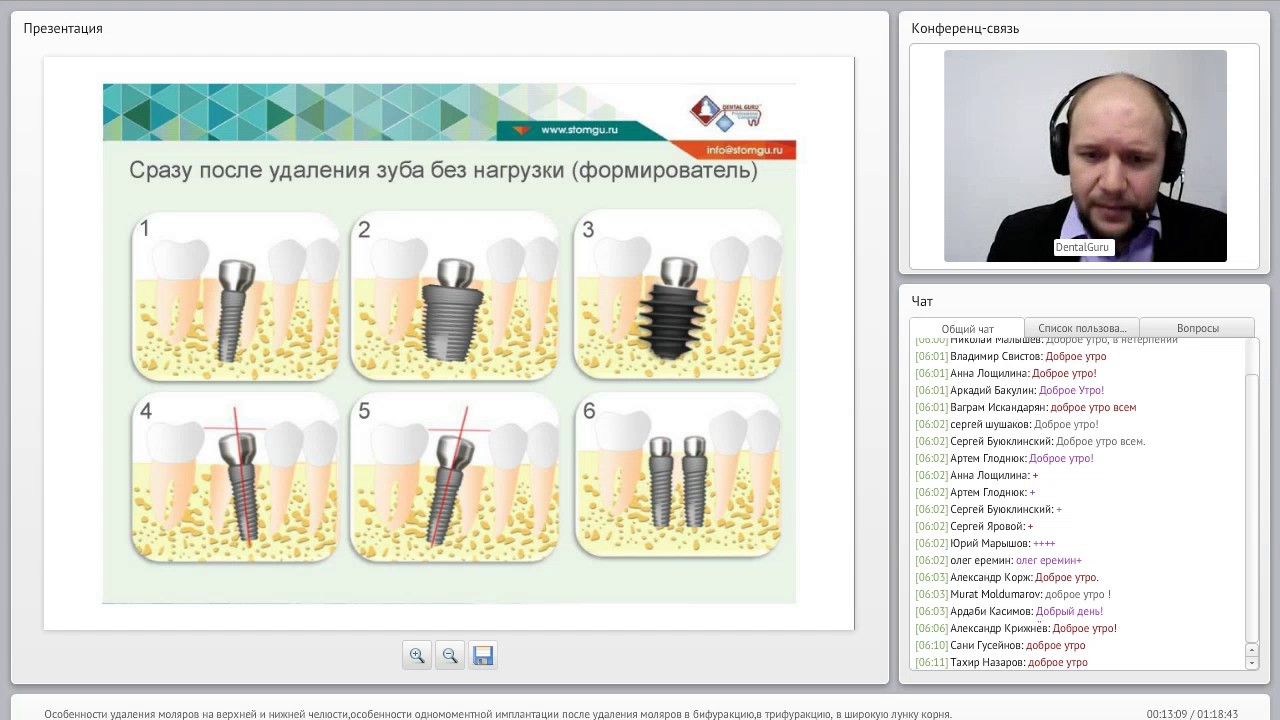The width and height of the screenshot is (1280, 720).
Task: Click the Dental Guru logo on slide
Action: (x=727, y=111)
